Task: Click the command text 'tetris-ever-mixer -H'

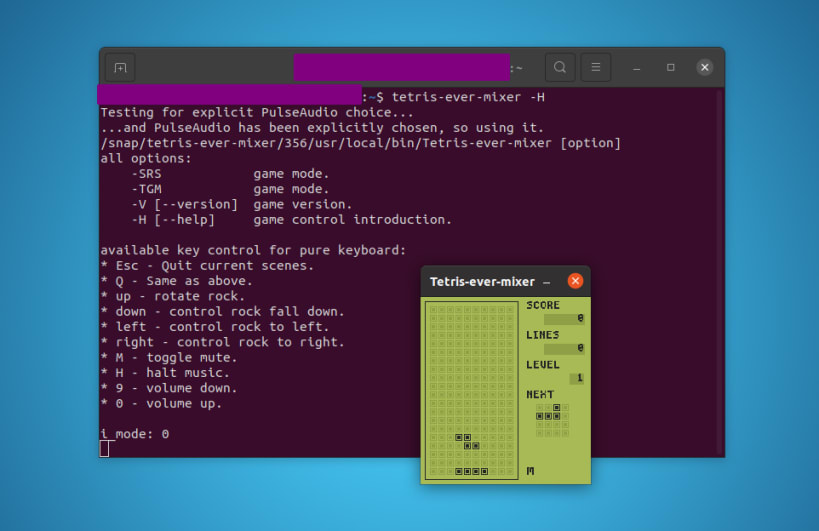Action: [x=468, y=97]
